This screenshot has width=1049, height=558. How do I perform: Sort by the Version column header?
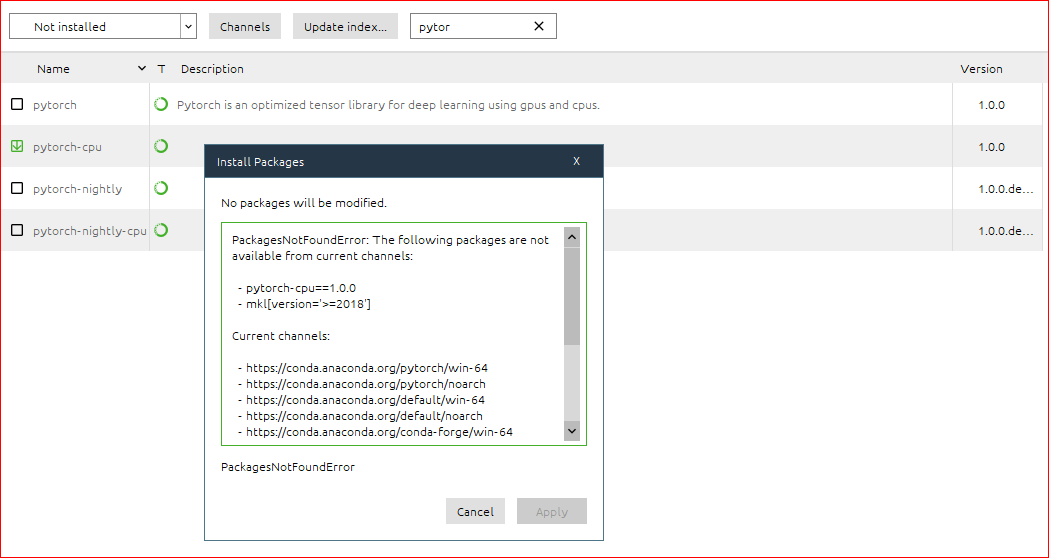[x=981, y=69]
